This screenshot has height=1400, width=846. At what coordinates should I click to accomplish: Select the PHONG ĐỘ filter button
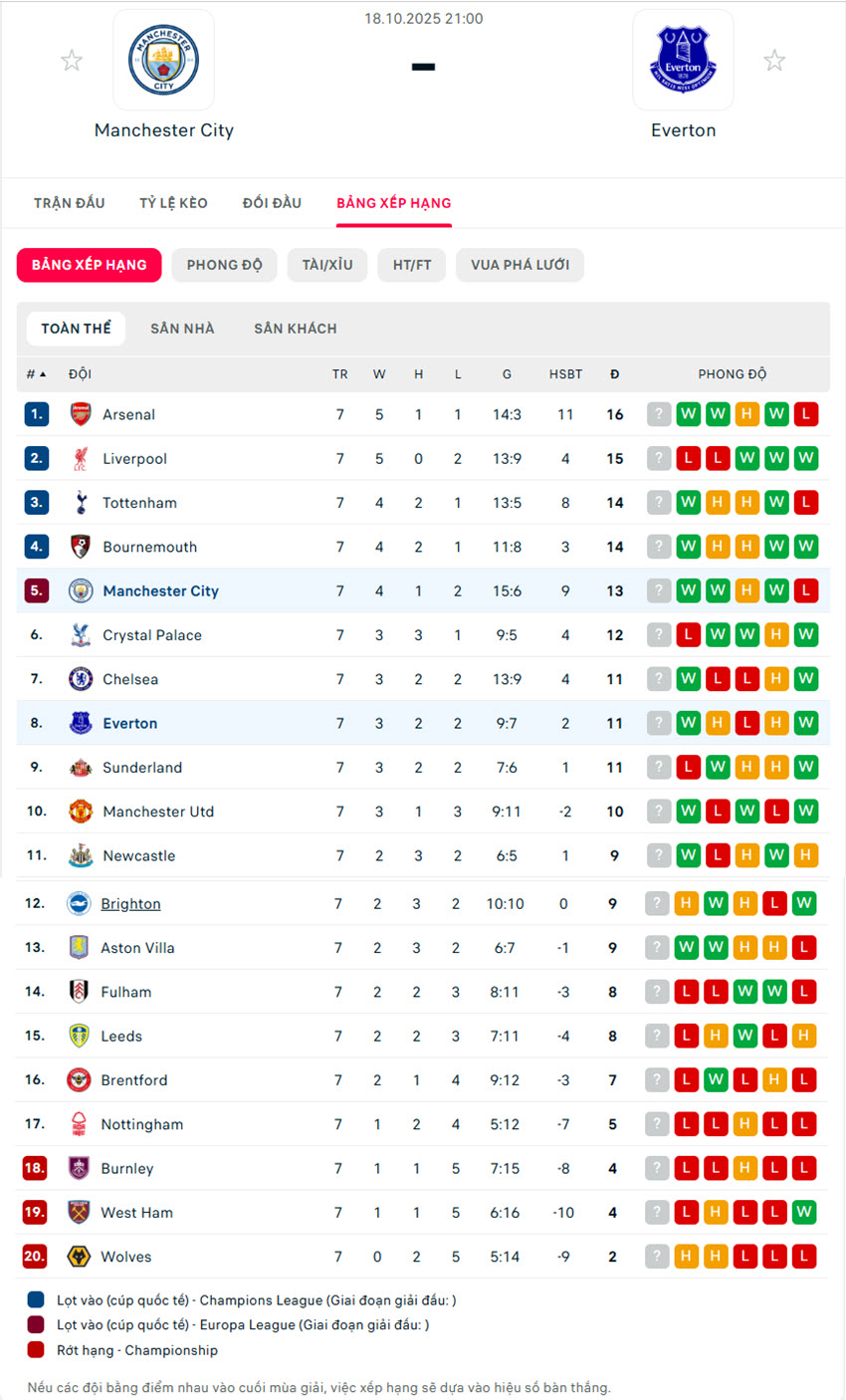coord(224,265)
